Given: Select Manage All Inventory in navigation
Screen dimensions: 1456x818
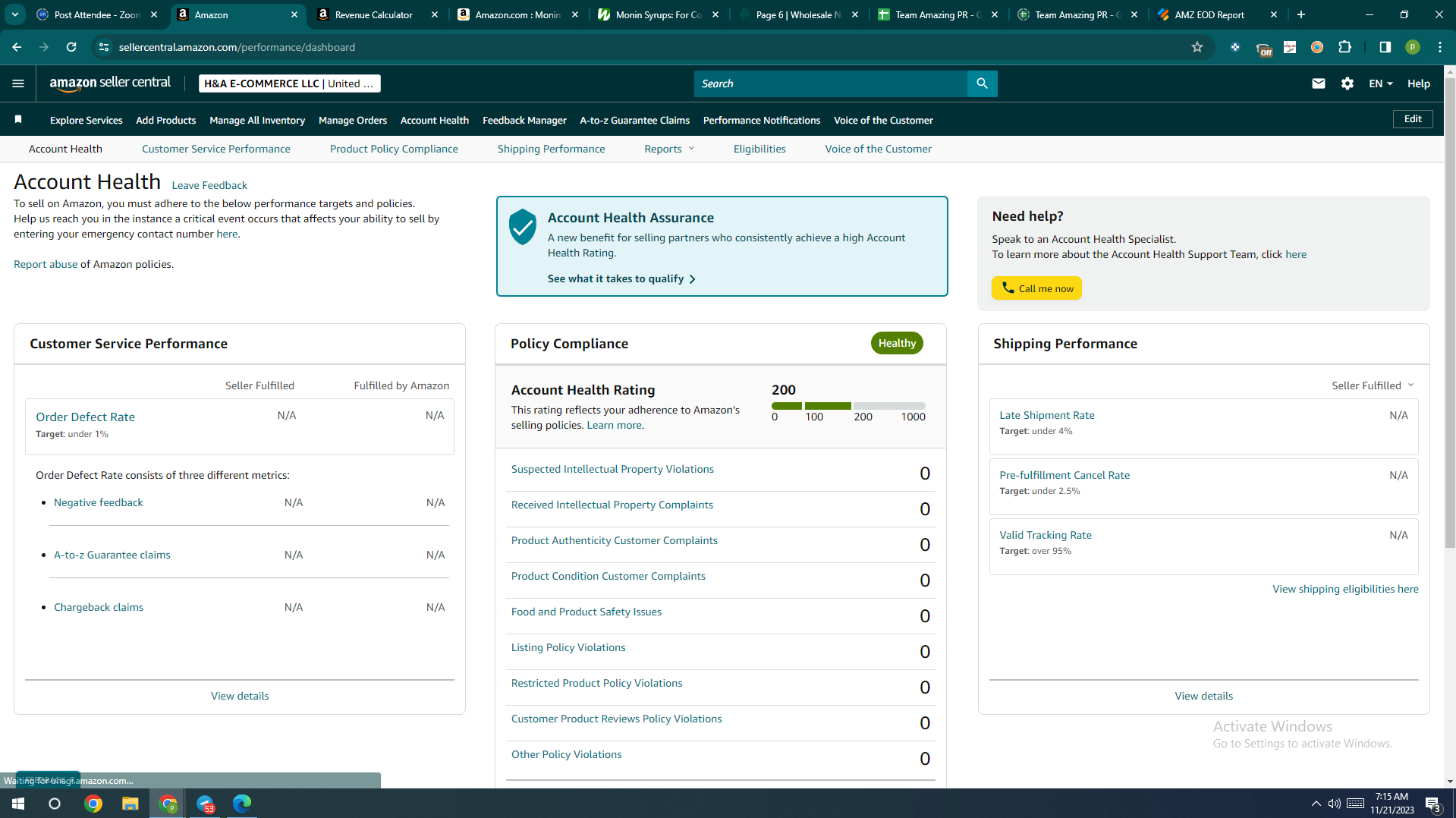Looking at the screenshot, I should (257, 120).
